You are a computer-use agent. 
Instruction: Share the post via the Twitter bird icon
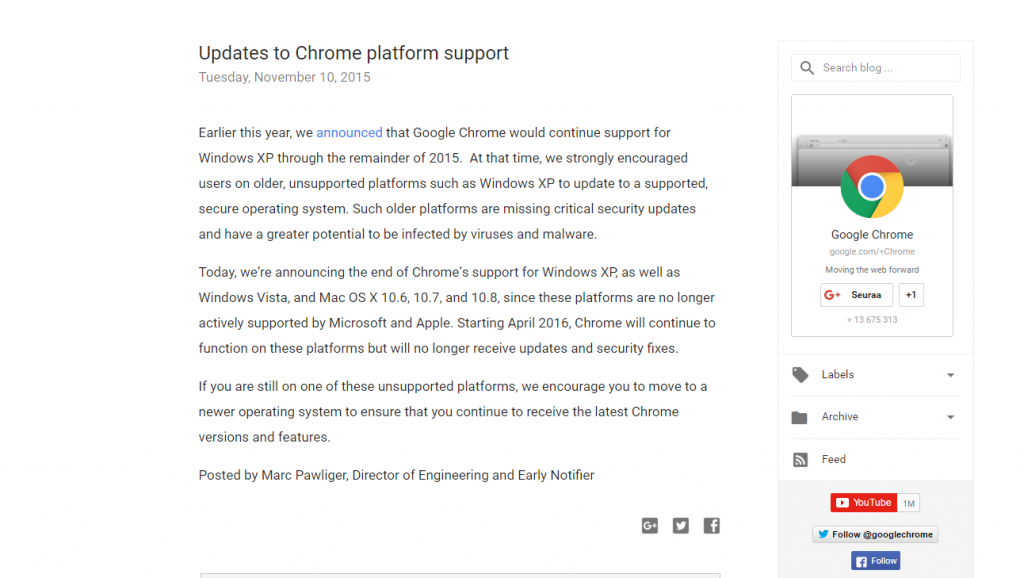pos(680,525)
